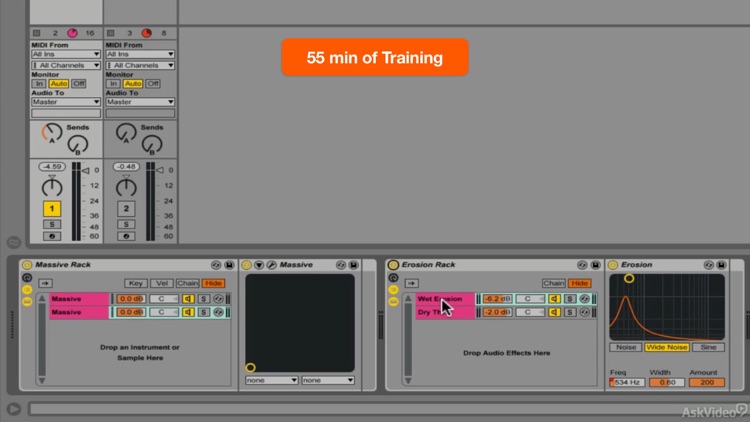This screenshot has height=422, width=750.
Task: Click Erosion Amount value 200
Action: tap(707, 382)
